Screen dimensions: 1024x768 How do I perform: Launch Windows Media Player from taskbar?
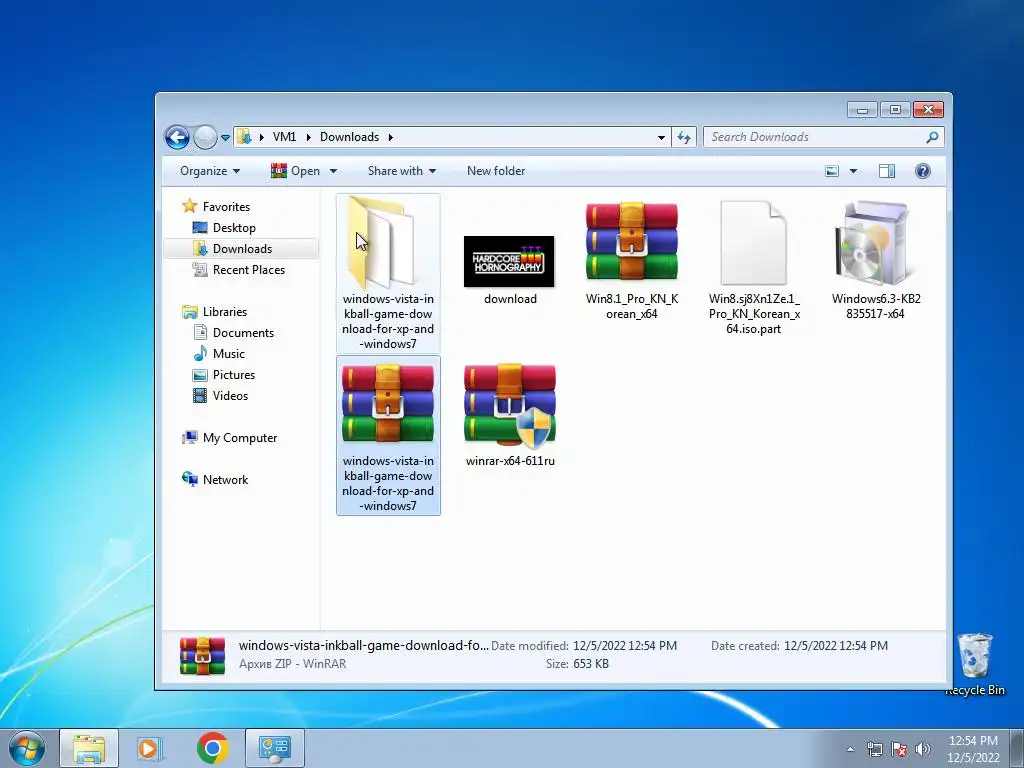150,748
